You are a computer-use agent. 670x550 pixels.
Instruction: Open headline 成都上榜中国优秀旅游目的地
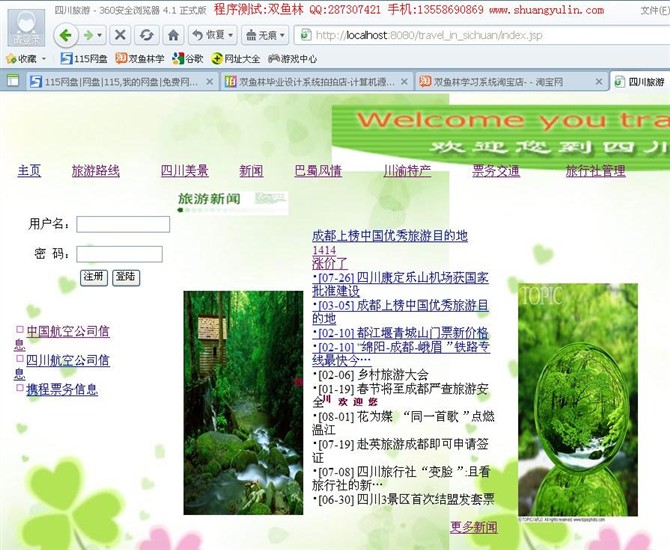[390, 235]
